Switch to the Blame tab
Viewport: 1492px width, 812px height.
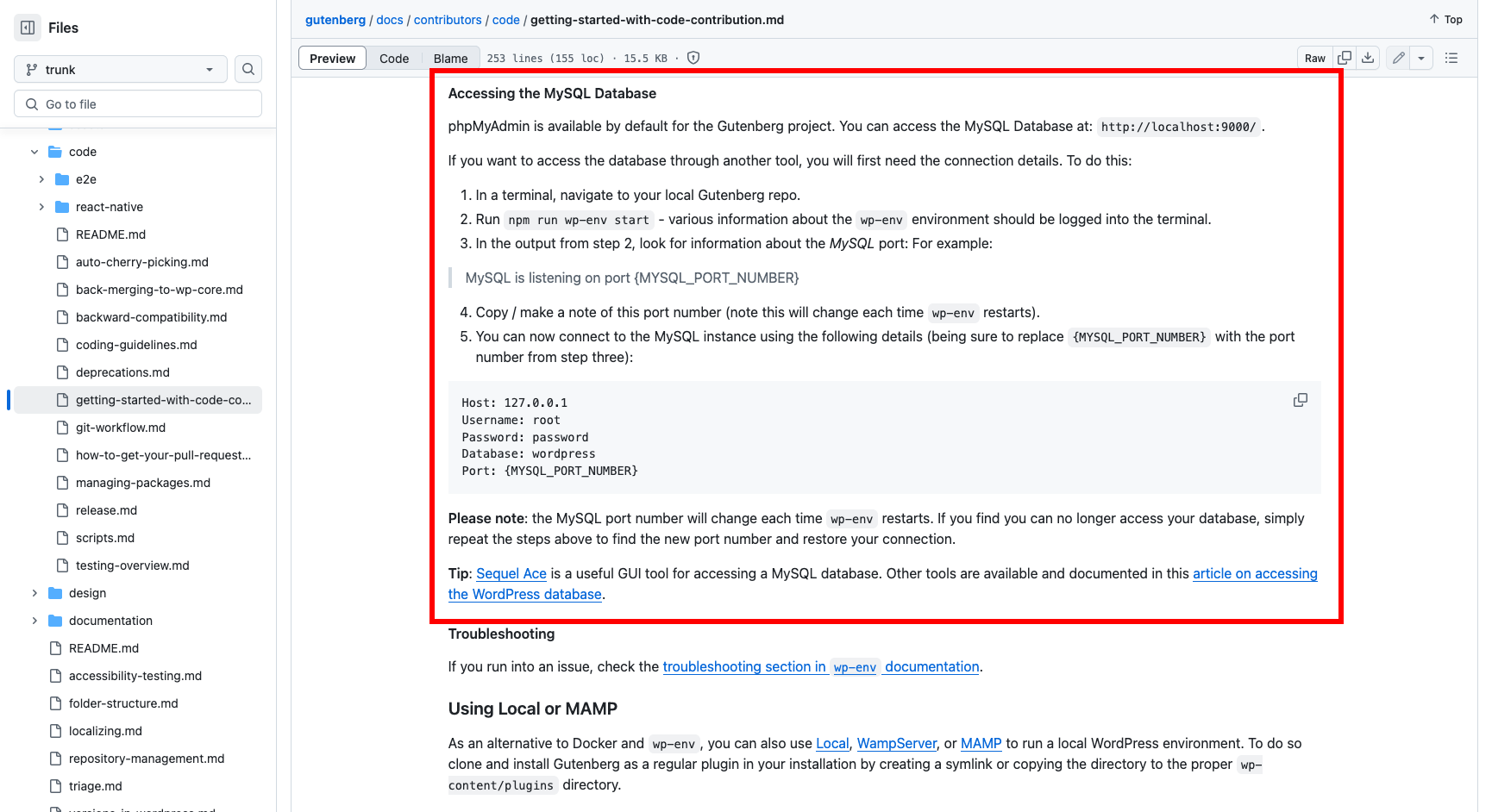pyautogui.click(x=450, y=58)
